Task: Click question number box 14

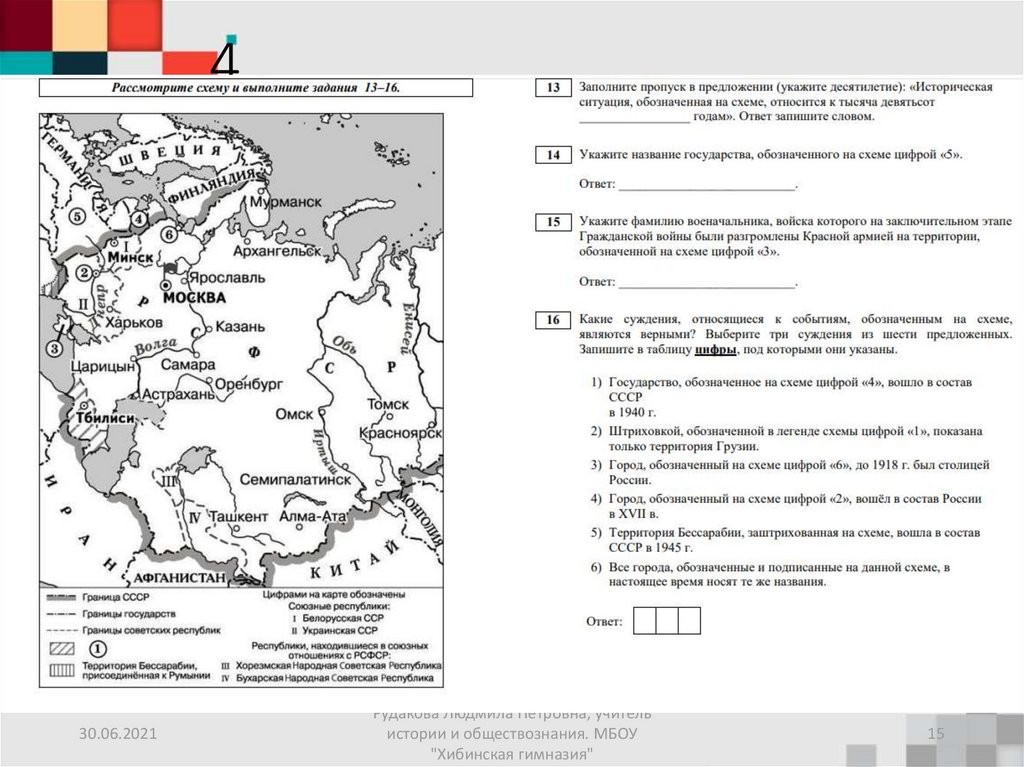Action: (x=553, y=155)
